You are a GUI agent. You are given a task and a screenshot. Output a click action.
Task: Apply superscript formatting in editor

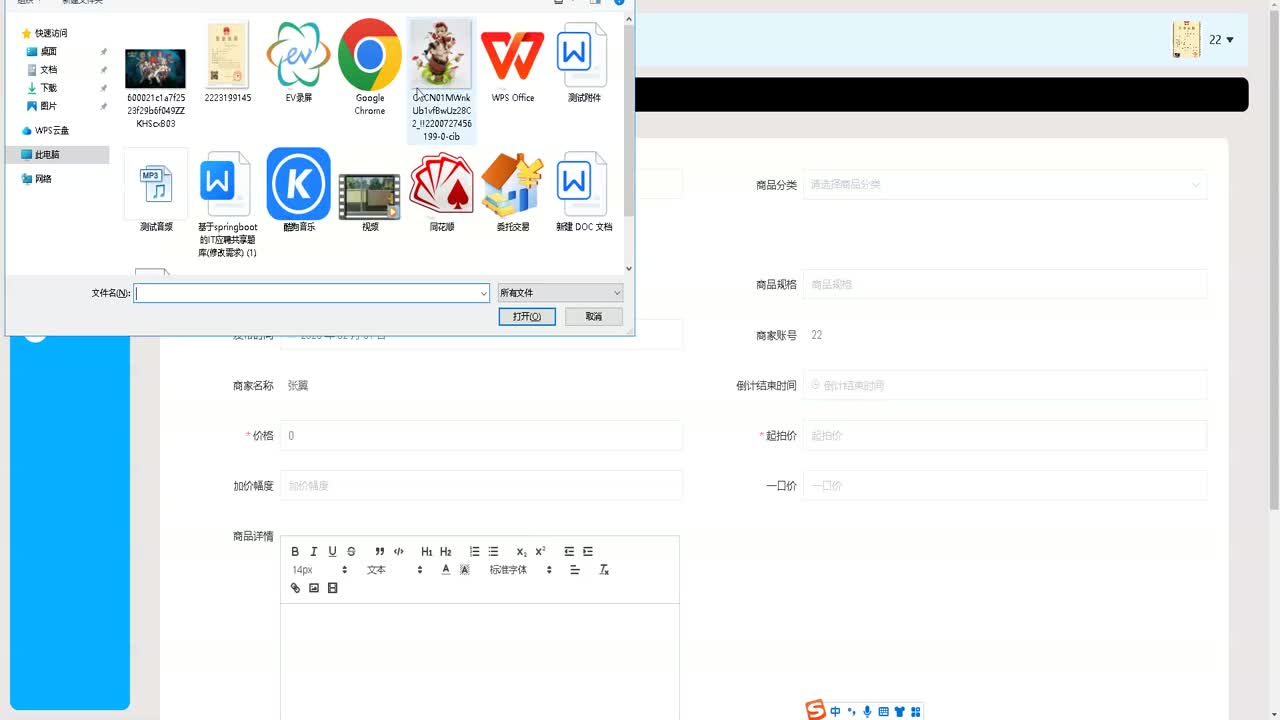click(541, 552)
